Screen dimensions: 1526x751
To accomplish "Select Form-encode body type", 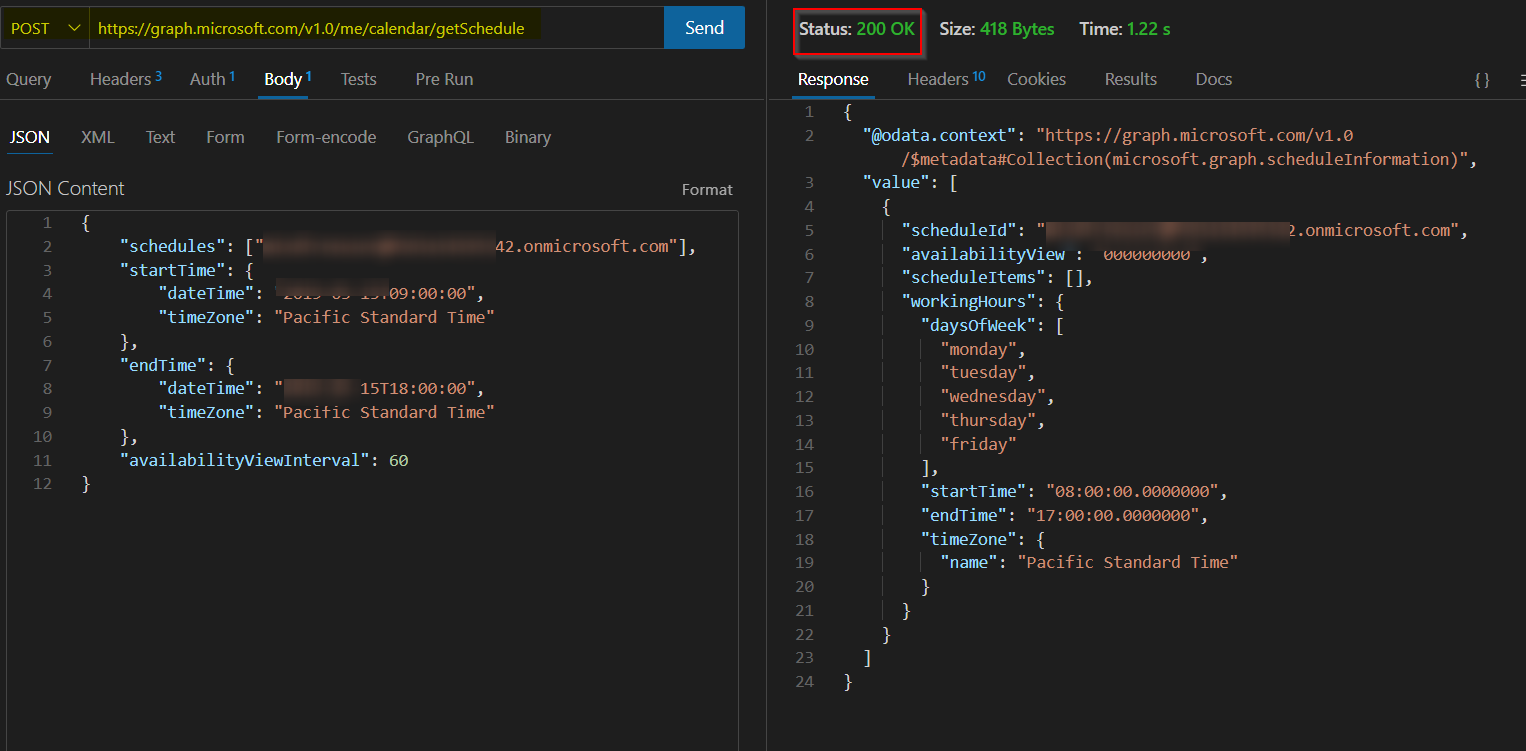I will point(326,137).
